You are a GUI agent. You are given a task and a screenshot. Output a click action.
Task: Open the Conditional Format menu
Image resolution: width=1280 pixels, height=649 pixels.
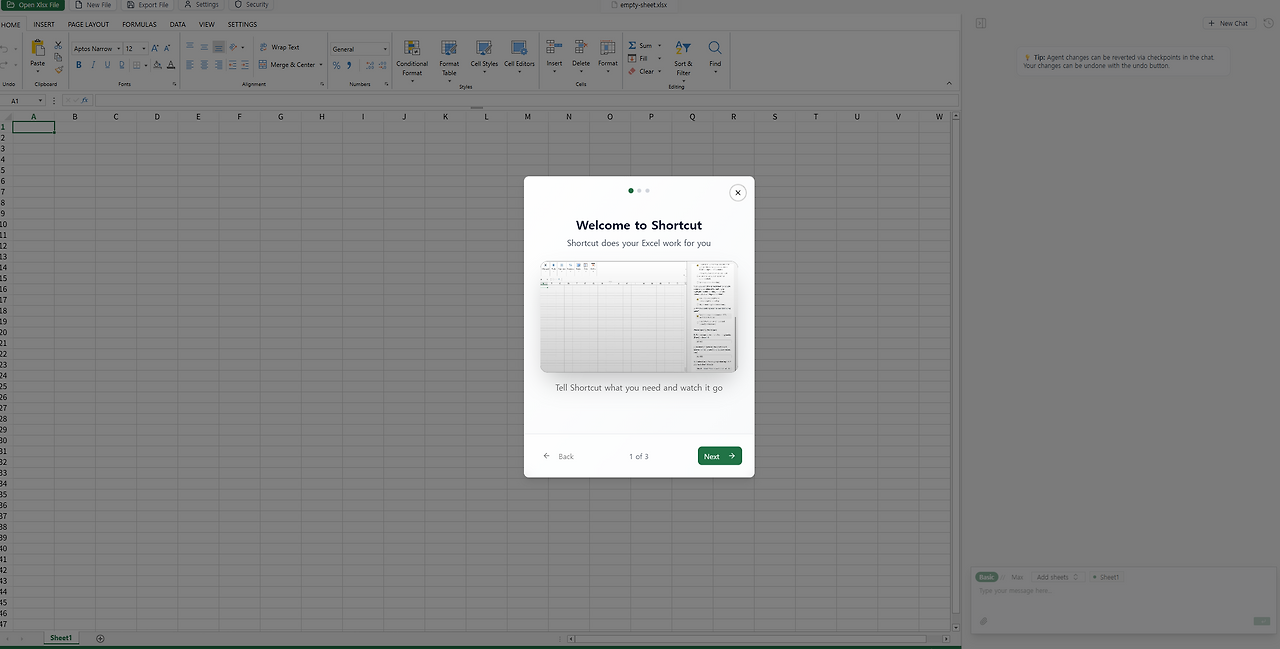(x=412, y=60)
